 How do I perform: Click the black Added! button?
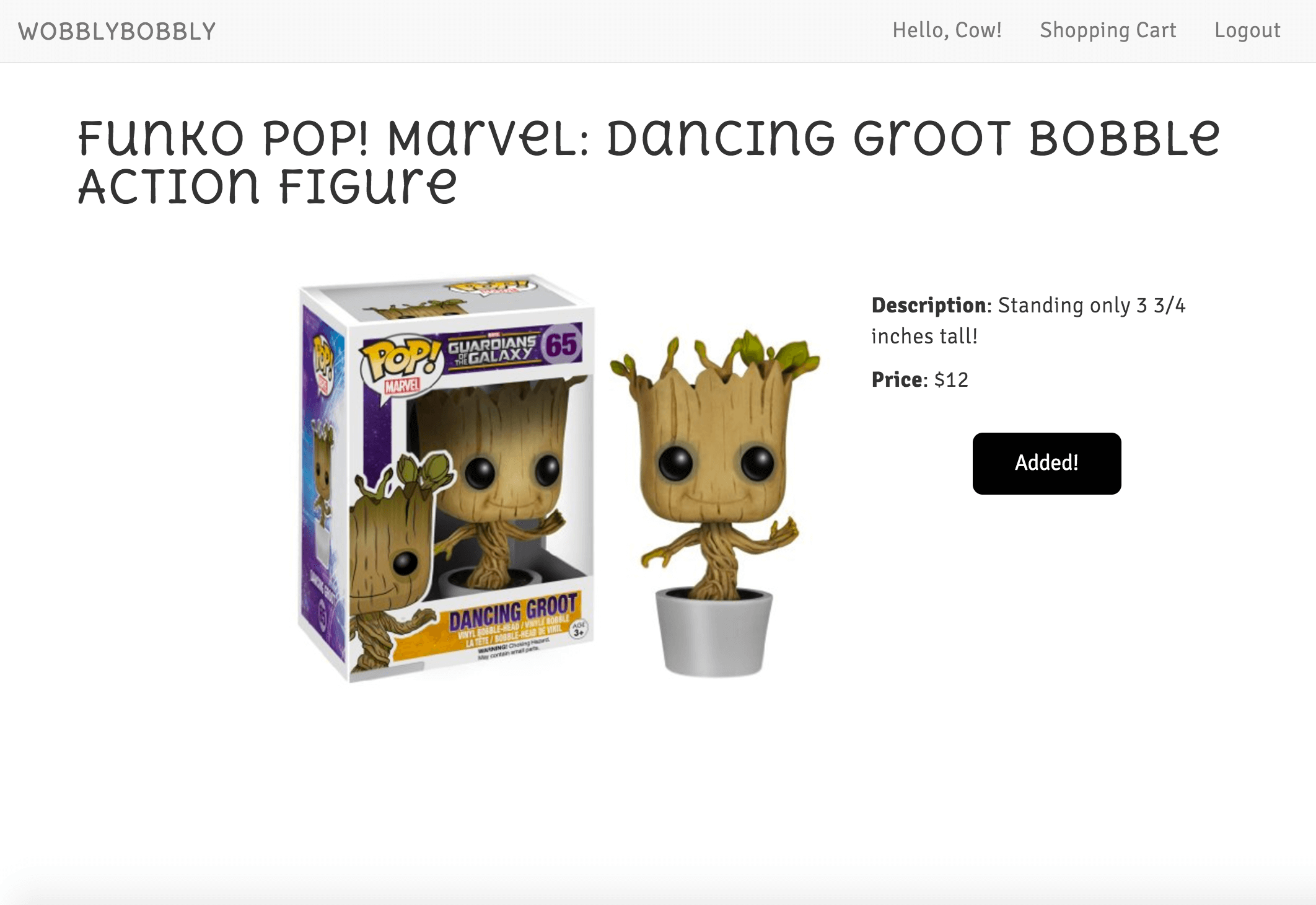coord(1046,463)
